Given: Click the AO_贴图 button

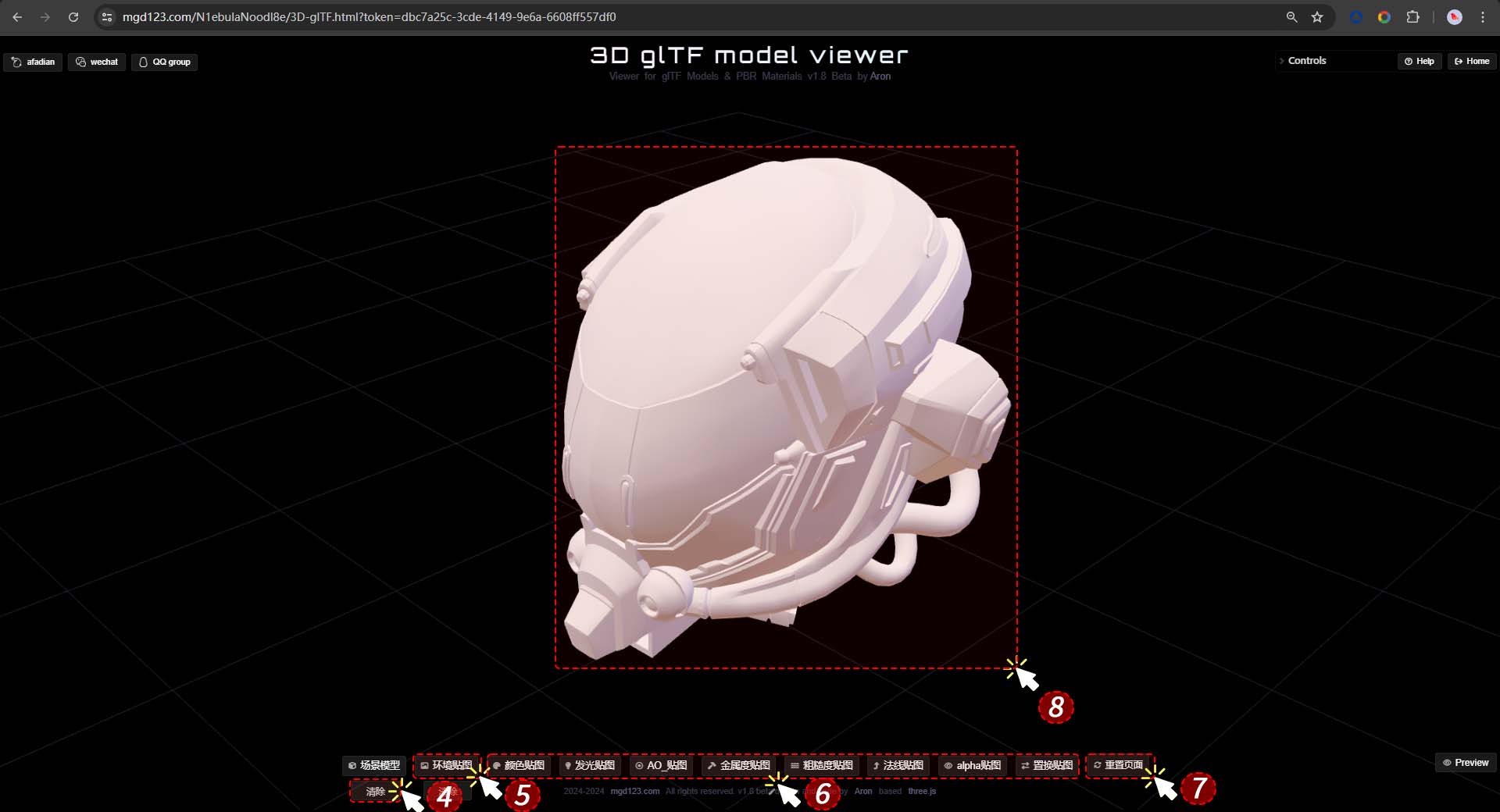Looking at the screenshot, I should coord(661,765).
